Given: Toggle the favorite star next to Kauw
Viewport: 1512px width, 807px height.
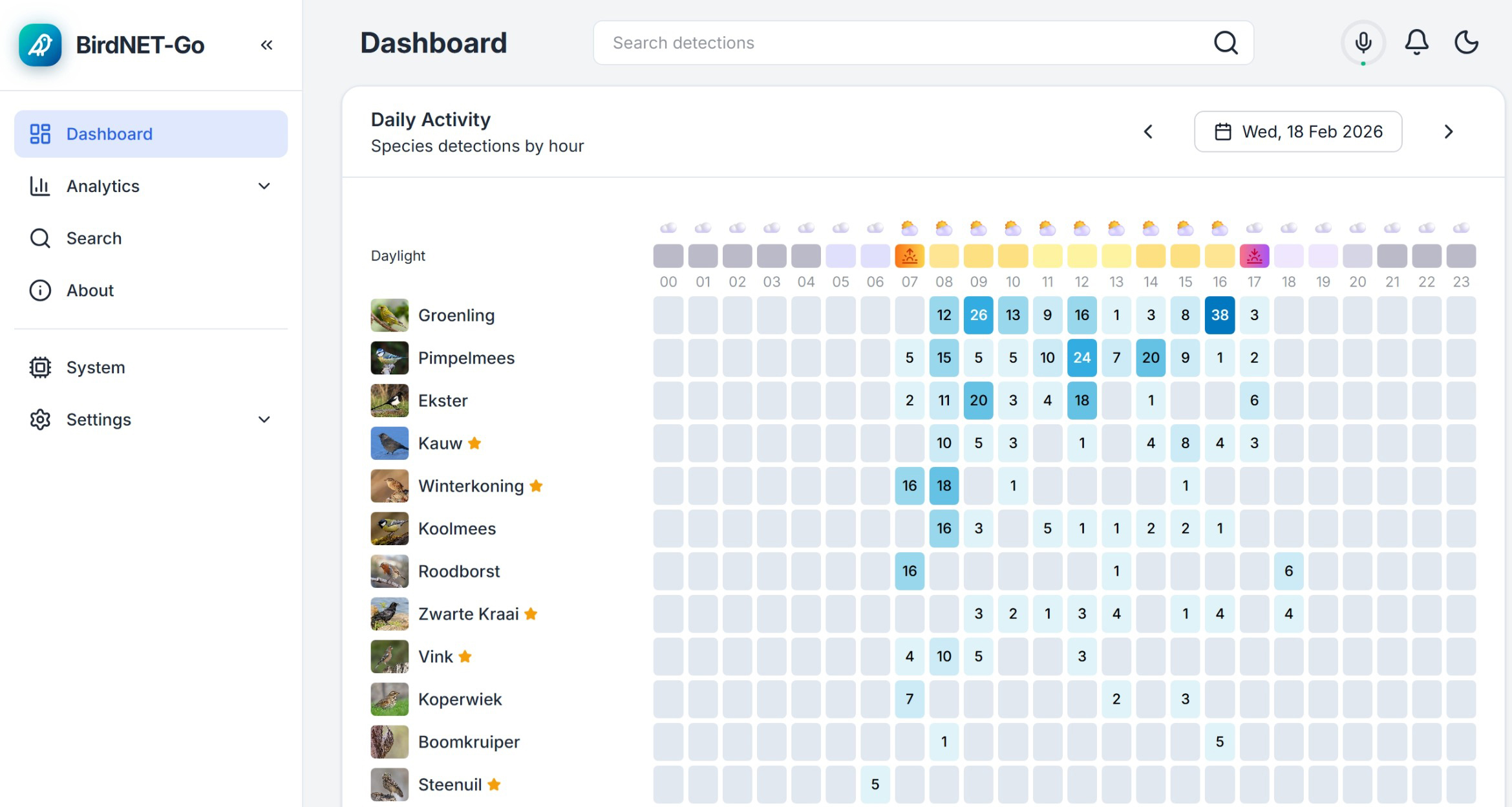Looking at the screenshot, I should [x=474, y=443].
